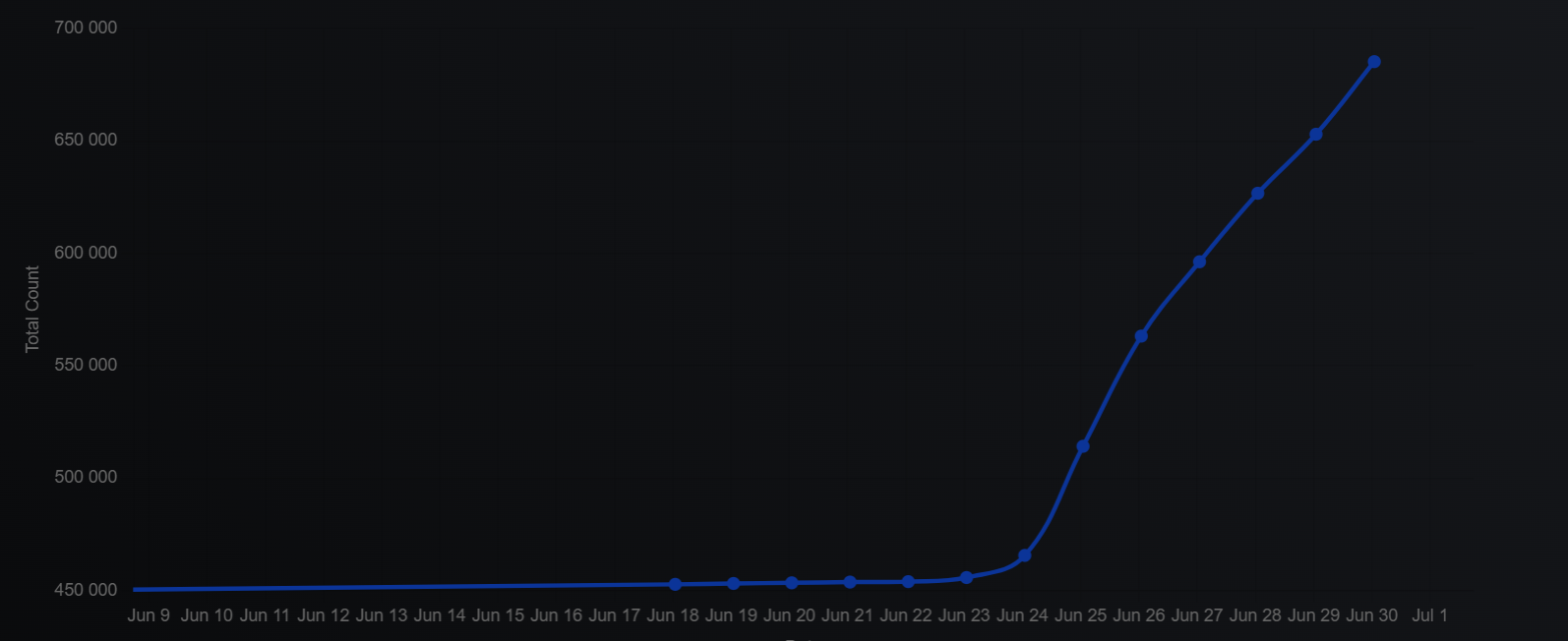
Task: Click the Jun 19 x-axis label
Action: coord(731,615)
